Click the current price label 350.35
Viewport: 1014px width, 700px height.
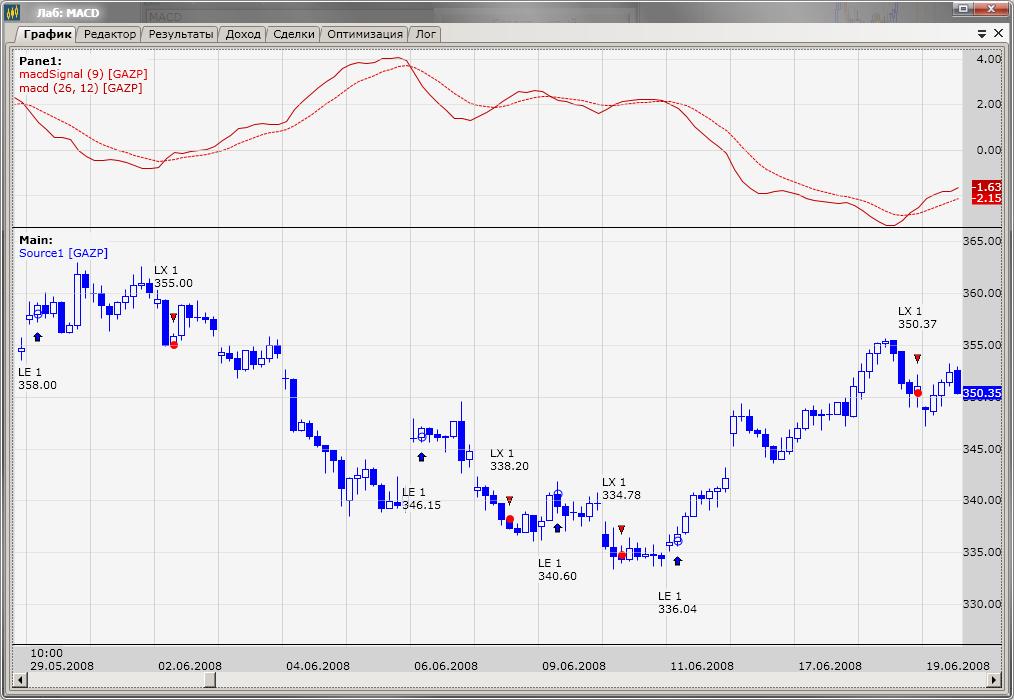(x=981, y=393)
